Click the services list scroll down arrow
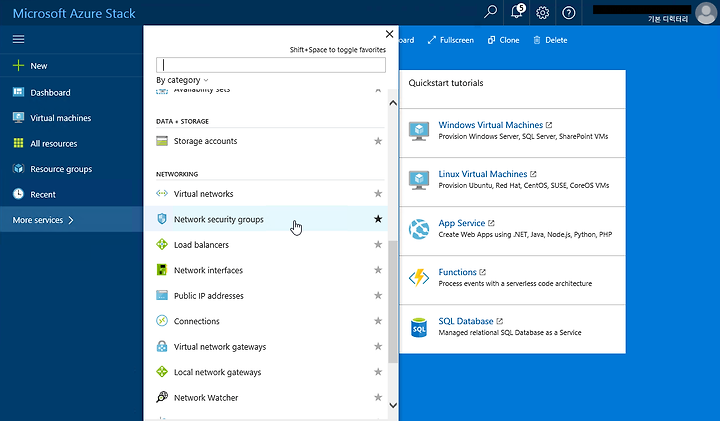Image resolution: width=720 pixels, height=421 pixels. (x=393, y=405)
